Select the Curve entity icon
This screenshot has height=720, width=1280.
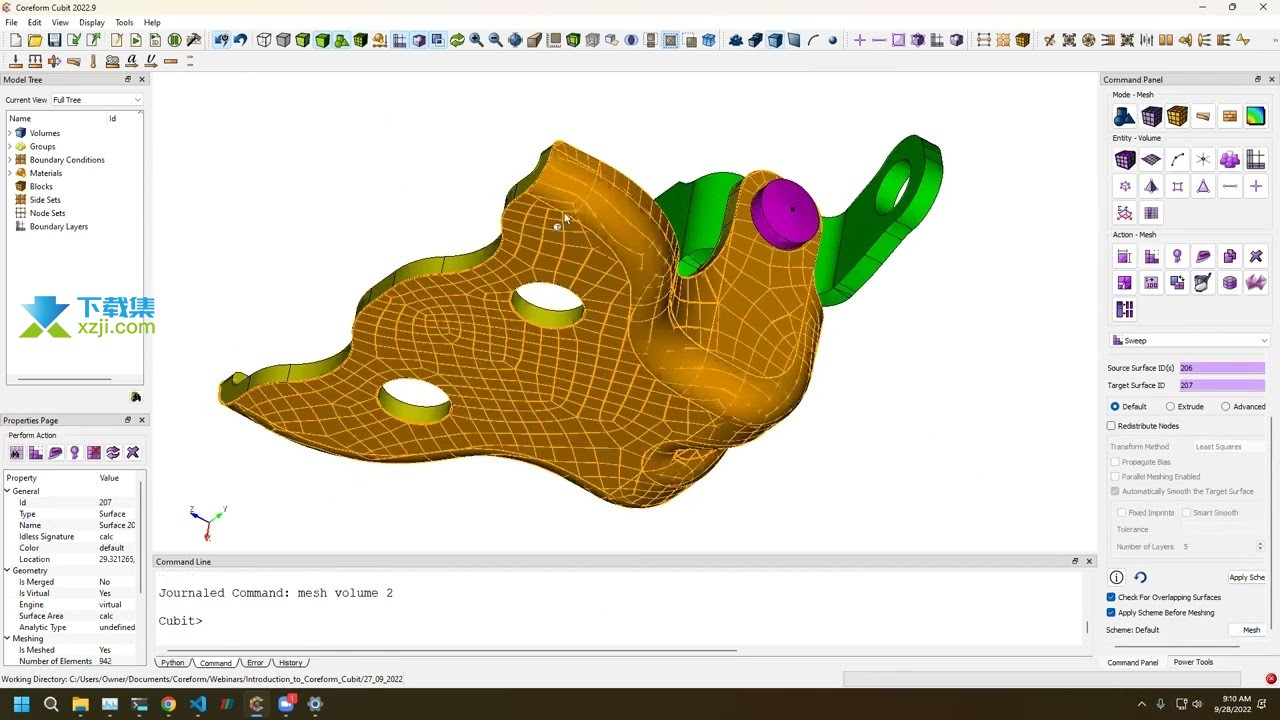1177,160
